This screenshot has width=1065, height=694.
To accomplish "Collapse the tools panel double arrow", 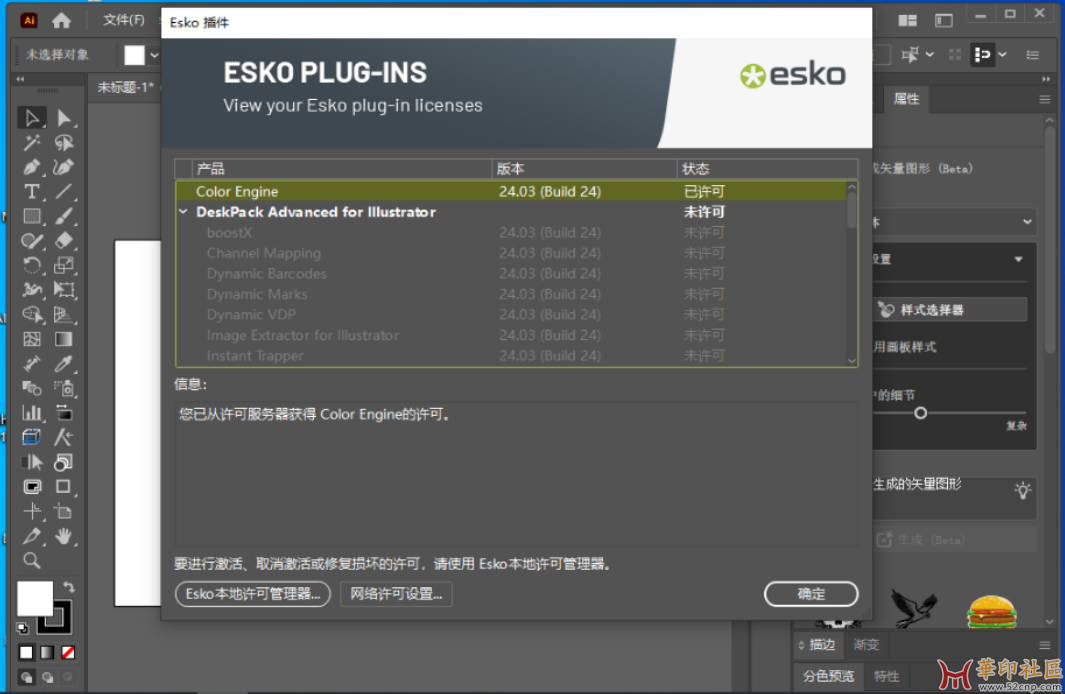I will coord(20,79).
